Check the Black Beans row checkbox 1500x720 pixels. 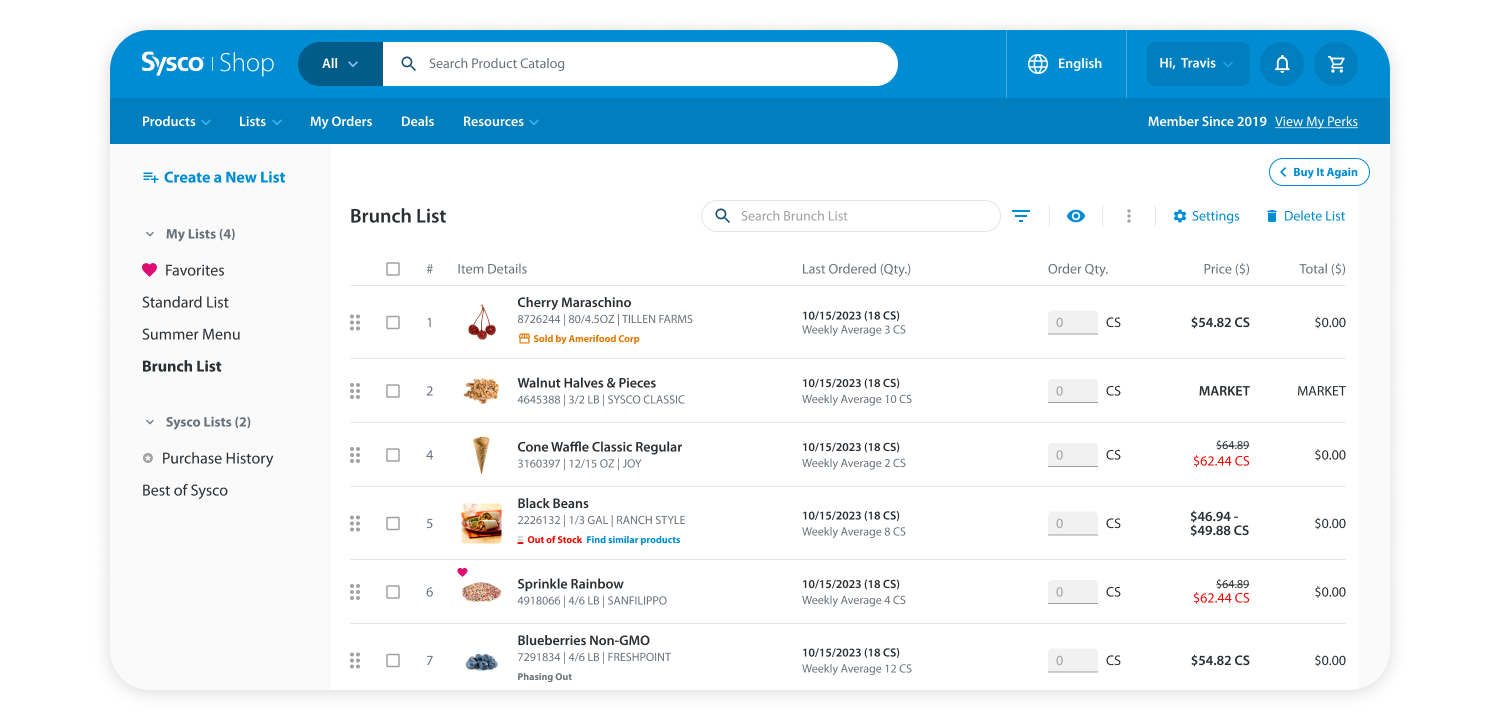393,523
